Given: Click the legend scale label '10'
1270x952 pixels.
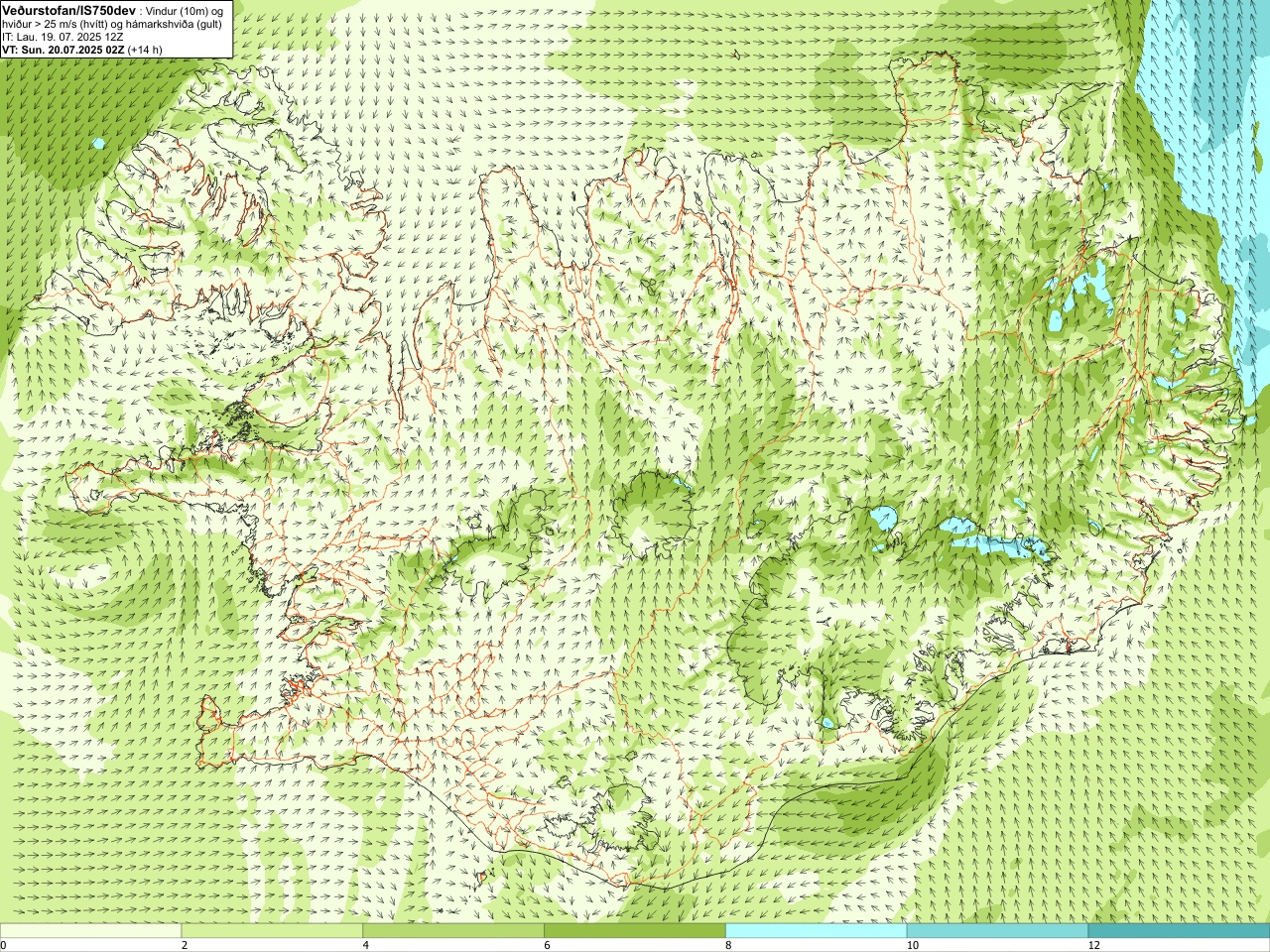Looking at the screenshot, I should tap(912, 945).
